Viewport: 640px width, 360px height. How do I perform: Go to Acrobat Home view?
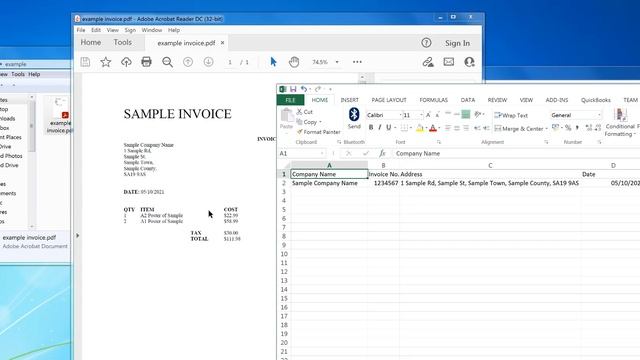(x=91, y=42)
